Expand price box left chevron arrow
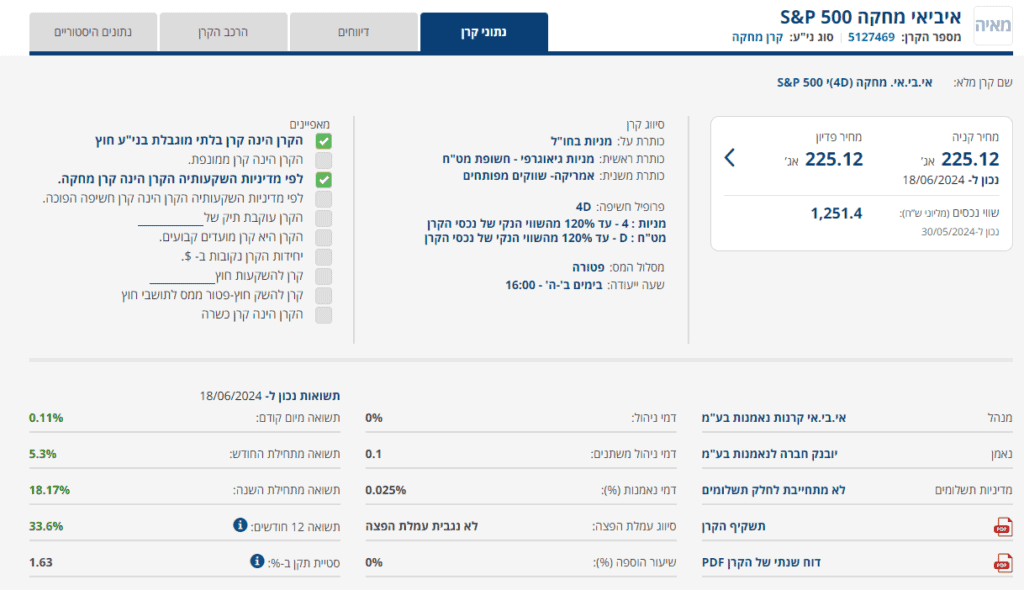Viewport: 1024px width, 590px height. (730, 157)
